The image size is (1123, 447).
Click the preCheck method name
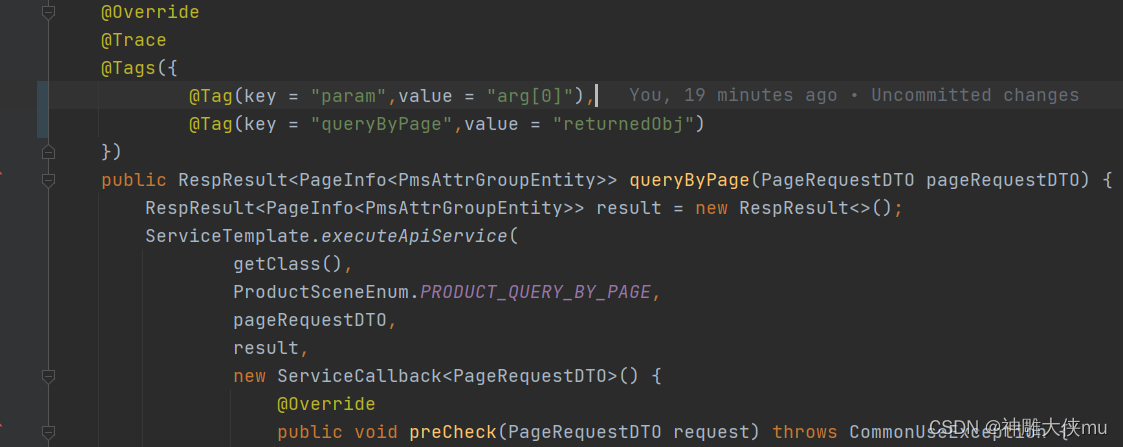click(x=453, y=432)
